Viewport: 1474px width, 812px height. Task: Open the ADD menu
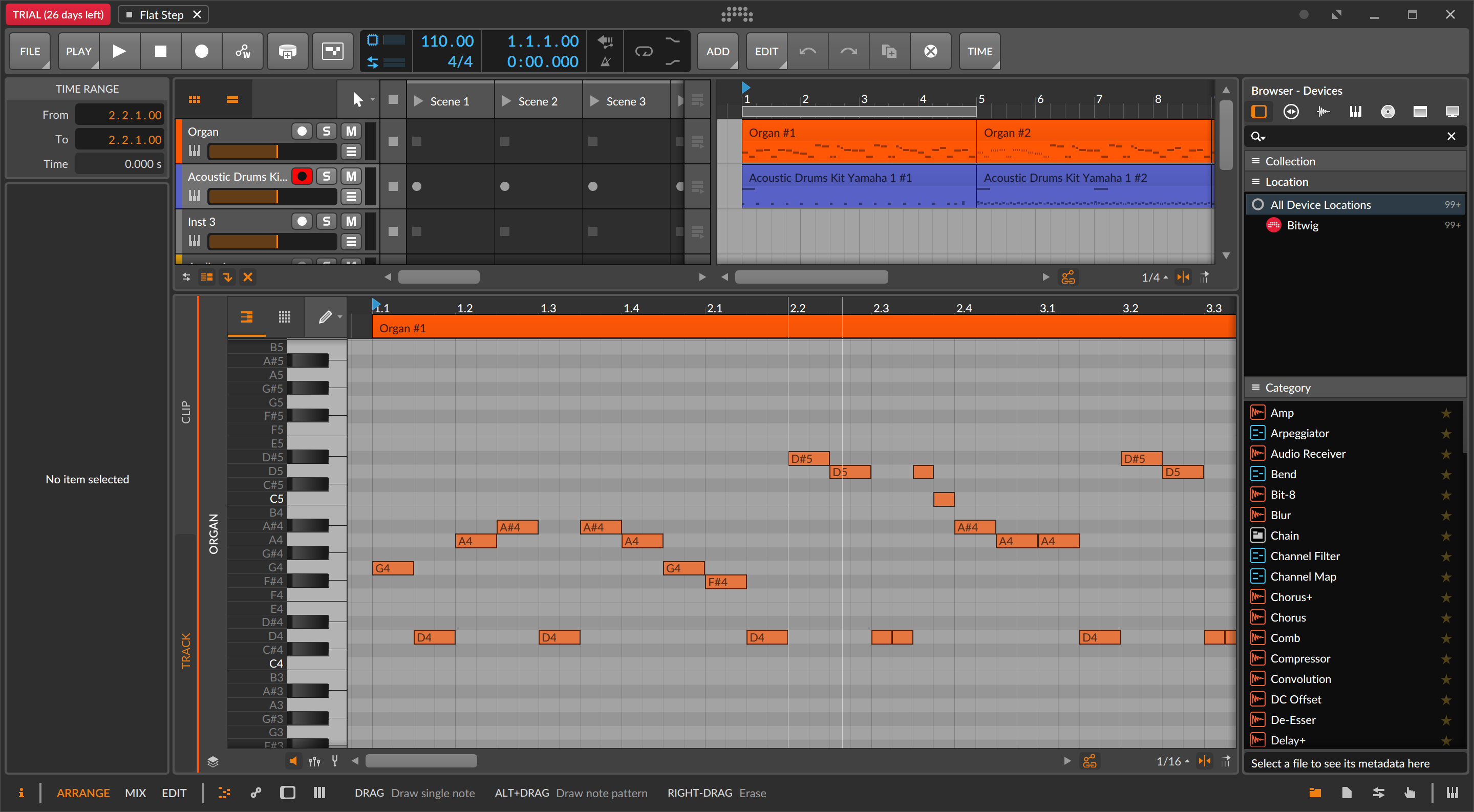(x=718, y=52)
